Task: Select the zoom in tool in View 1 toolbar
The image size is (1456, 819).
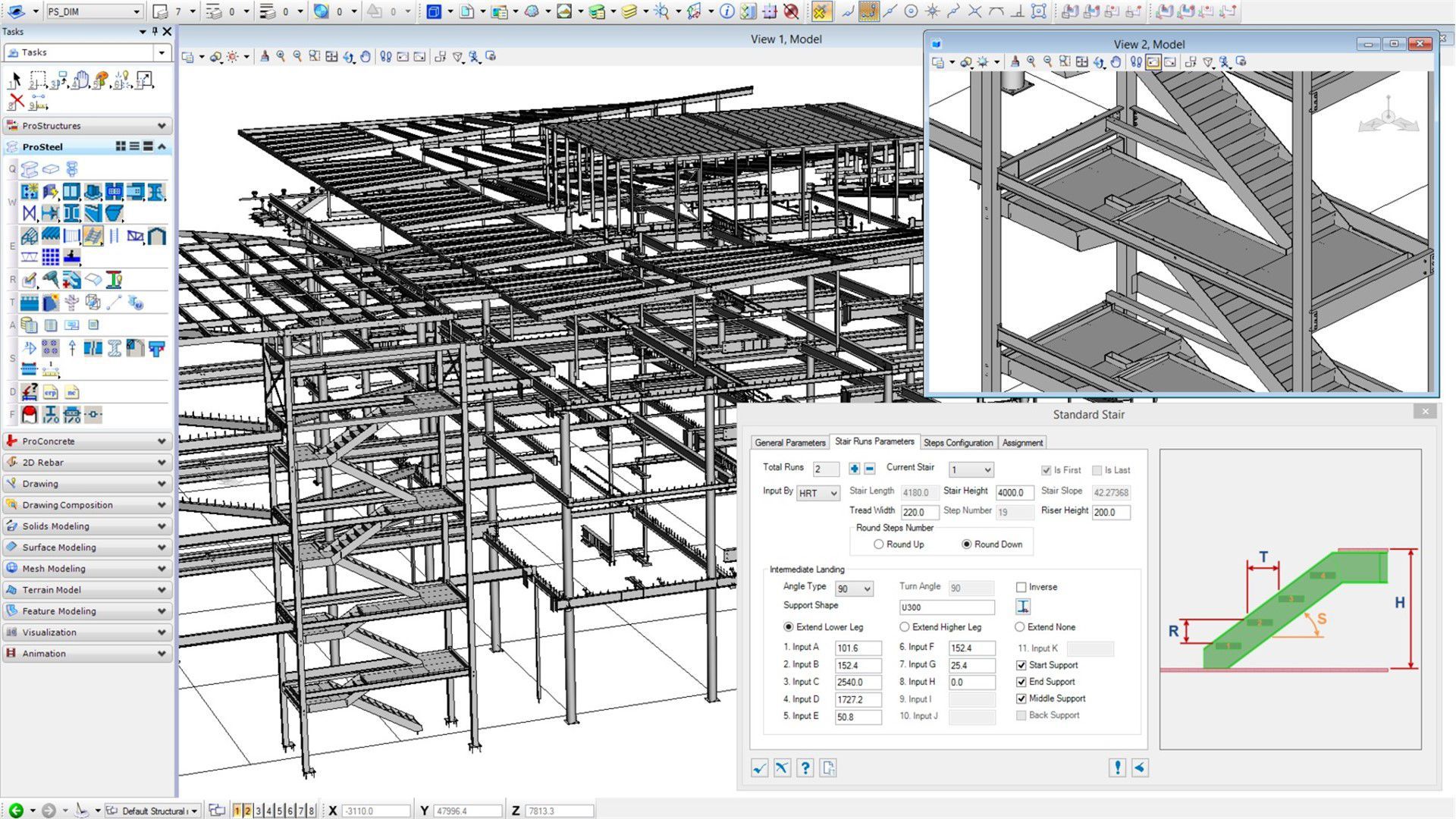Action: pyautogui.click(x=281, y=55)
